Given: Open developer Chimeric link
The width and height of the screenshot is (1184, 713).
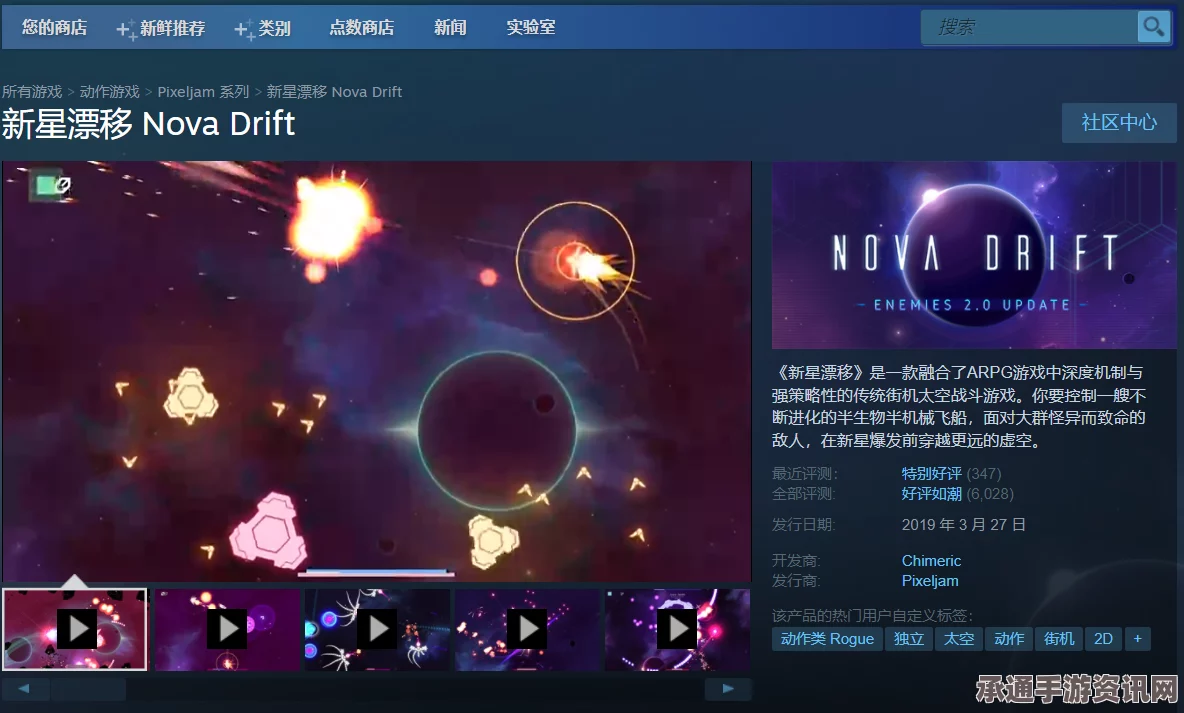Looking at the screenshot, I should (x=931, y=560).
